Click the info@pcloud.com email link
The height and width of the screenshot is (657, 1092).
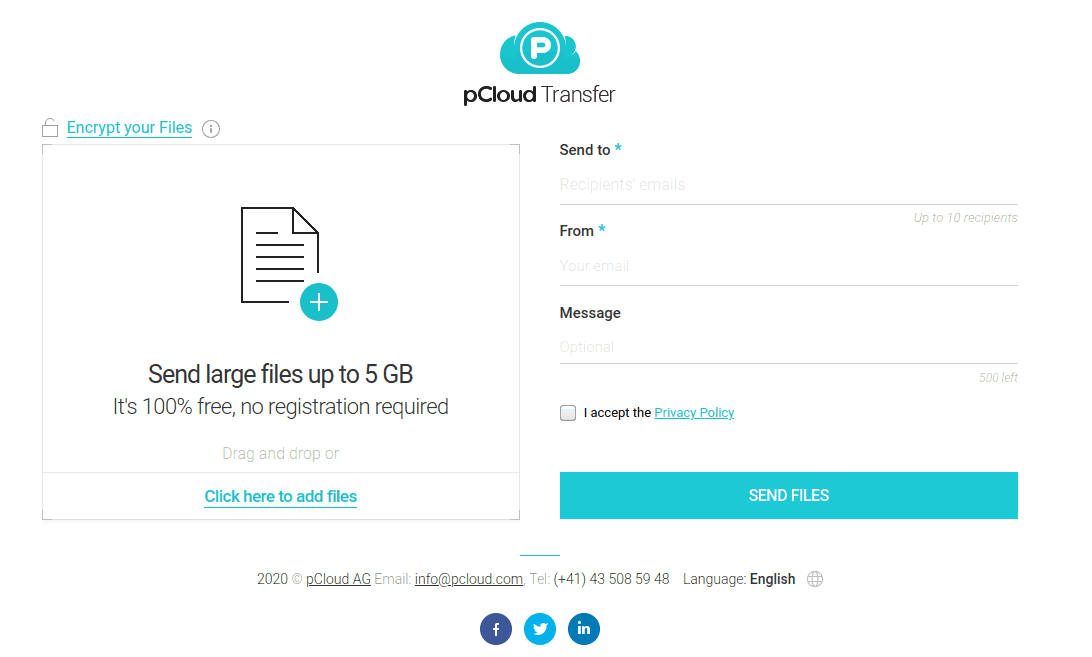click(x=469, y=579)
